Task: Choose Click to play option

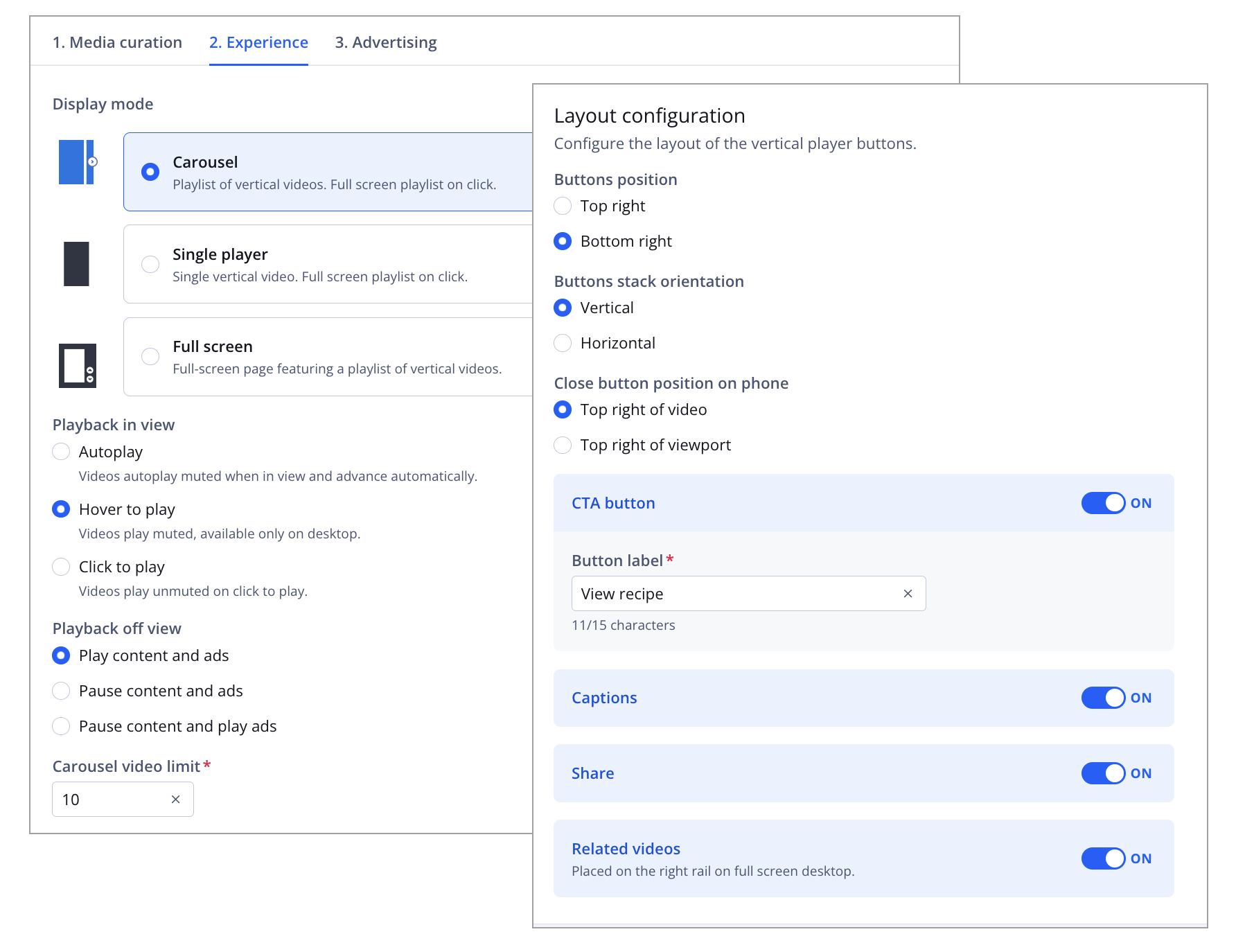Action: (61, 567)
